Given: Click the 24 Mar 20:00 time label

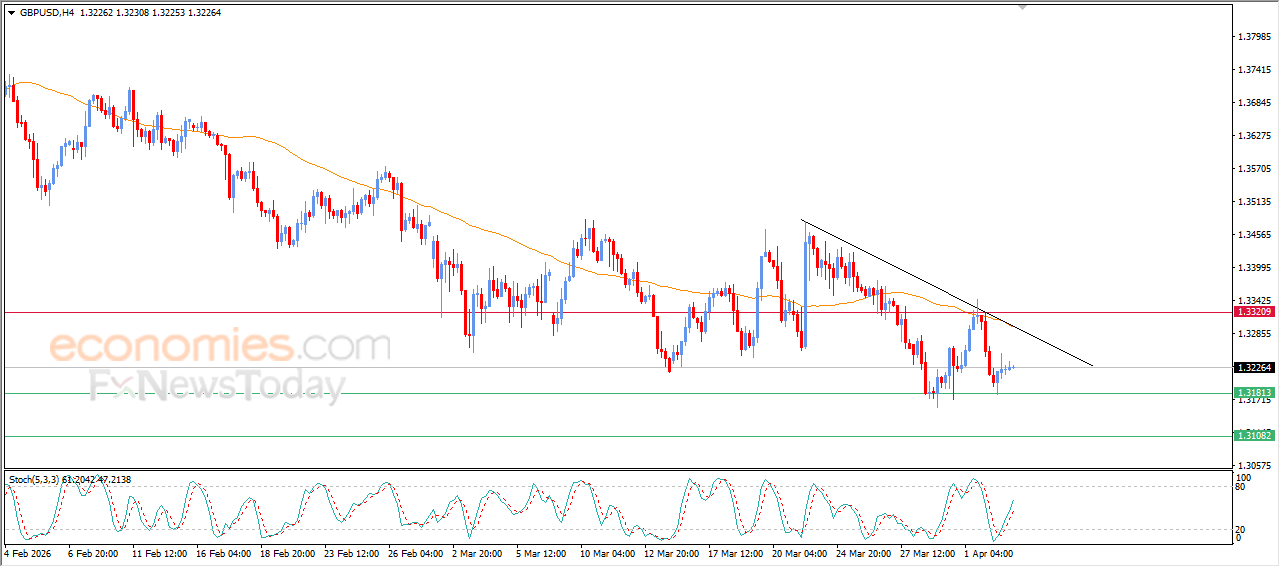Looking at the screenshot, I should [x=865, y=552].
